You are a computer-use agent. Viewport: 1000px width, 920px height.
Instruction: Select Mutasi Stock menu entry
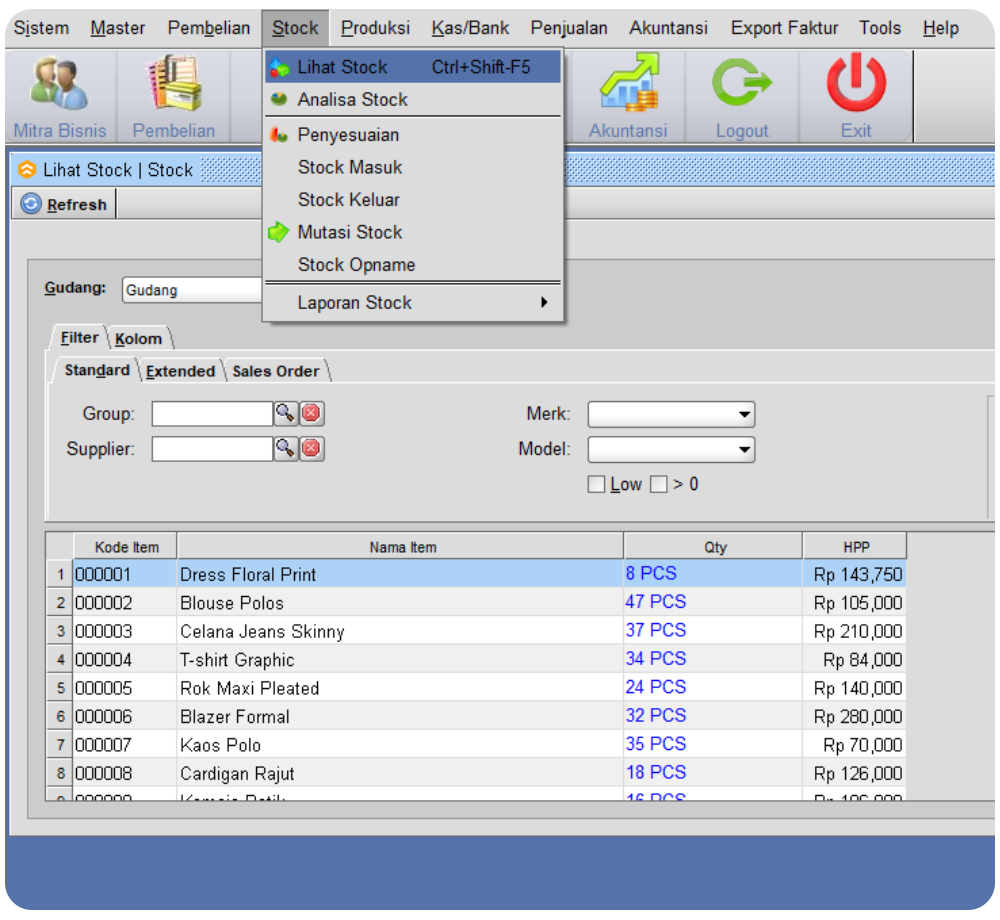[413, 233]
